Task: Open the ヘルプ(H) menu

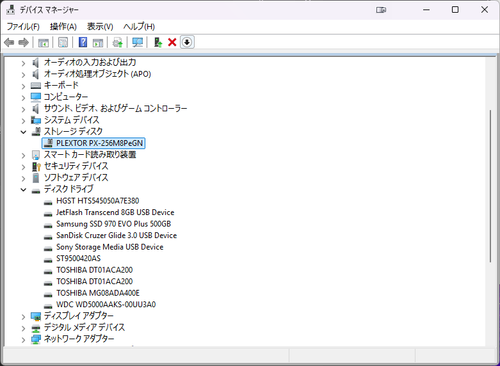Action: point(139,26)
